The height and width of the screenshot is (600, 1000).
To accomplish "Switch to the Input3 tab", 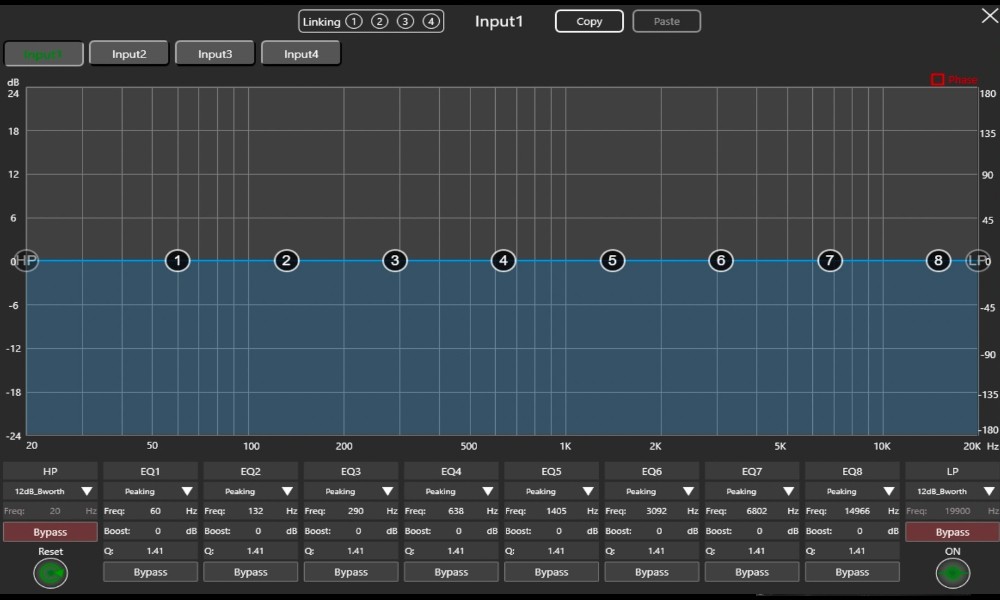I will click(x=215, y=54).
